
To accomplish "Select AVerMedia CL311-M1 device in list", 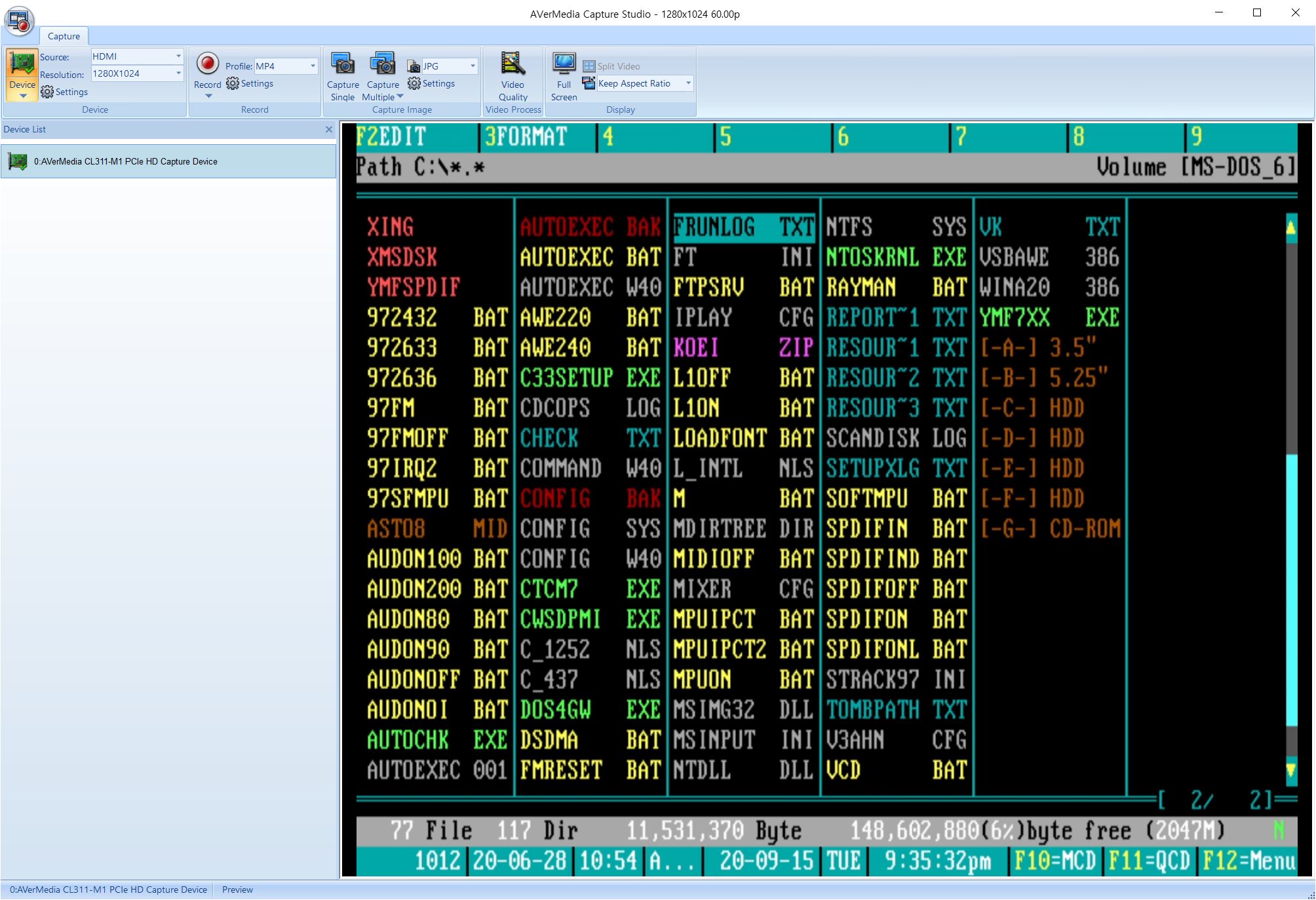I will [x=125, y=162].
